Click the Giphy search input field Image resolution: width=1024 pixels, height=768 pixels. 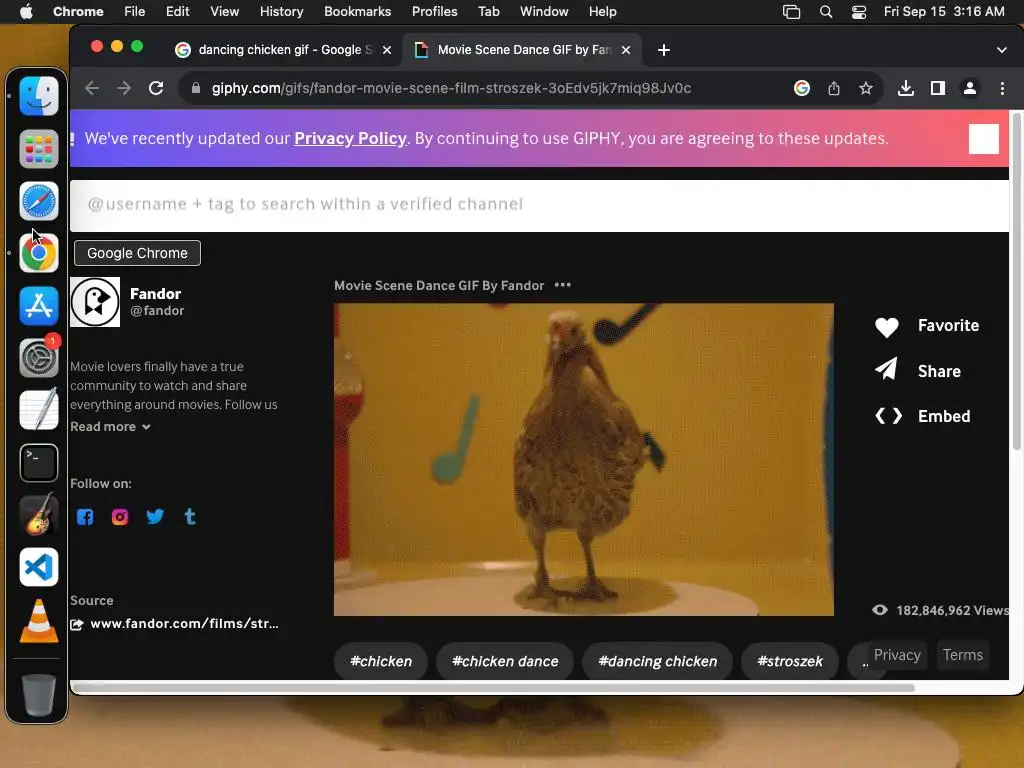(539, 205)
